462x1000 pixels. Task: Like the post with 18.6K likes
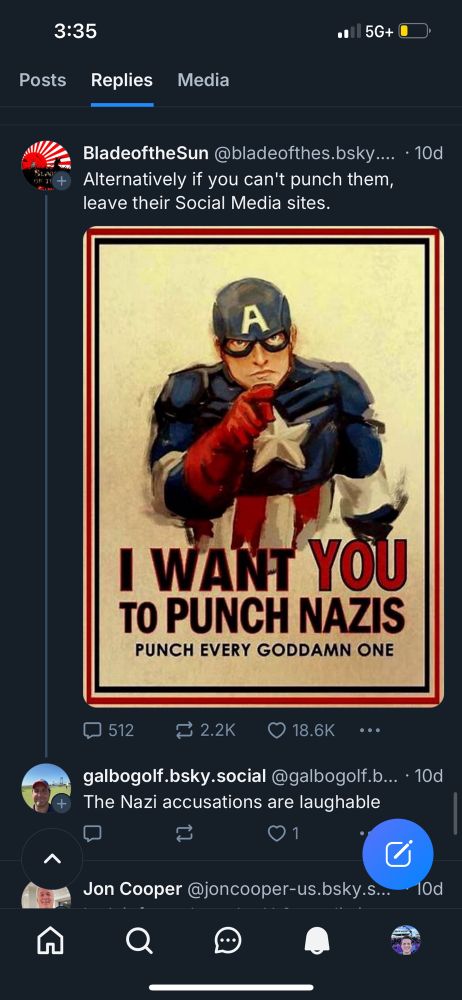point(301,730)
